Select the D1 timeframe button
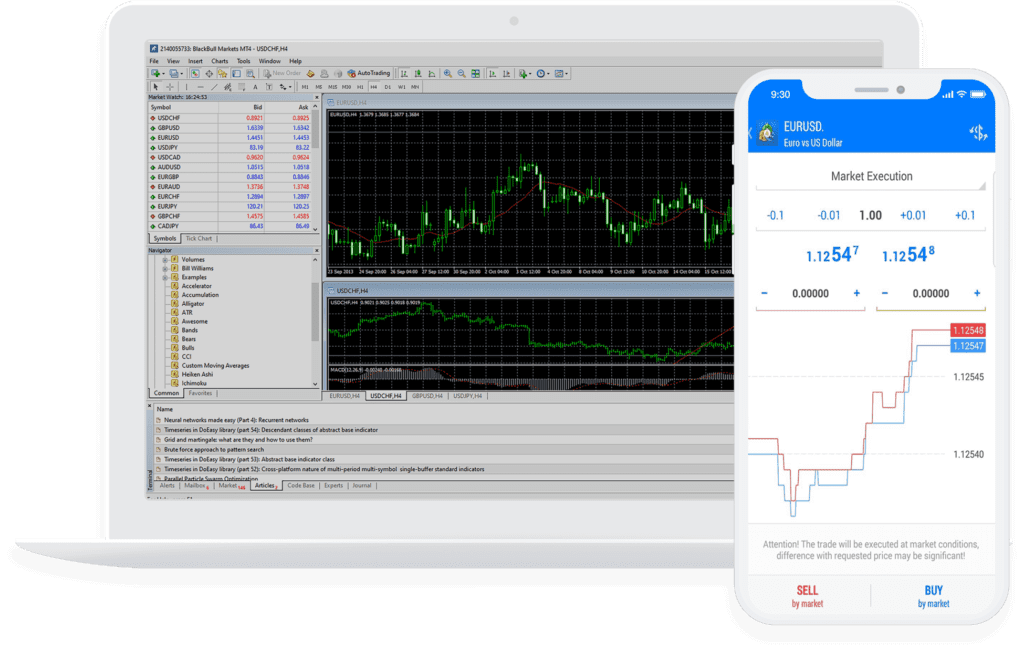The image size is (1024, 651). [387, 87]
